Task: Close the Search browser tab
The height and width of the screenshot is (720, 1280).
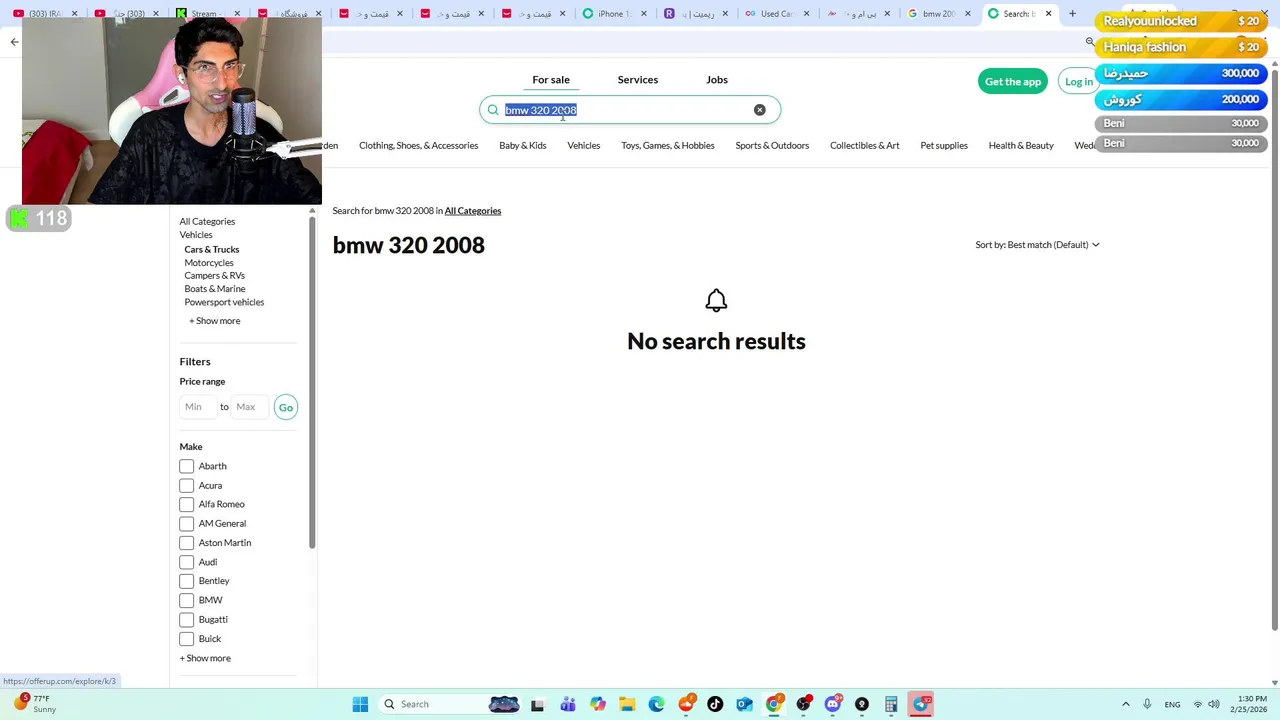Action: coord(1048,14)
